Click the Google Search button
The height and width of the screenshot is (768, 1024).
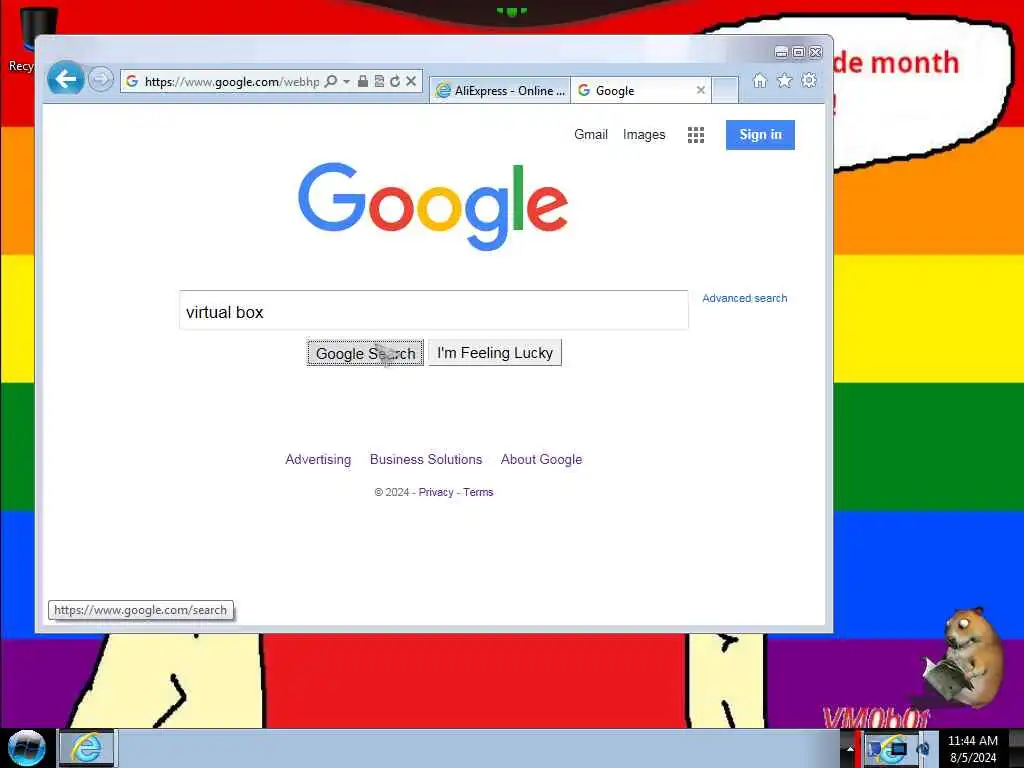tap(365, 353)
